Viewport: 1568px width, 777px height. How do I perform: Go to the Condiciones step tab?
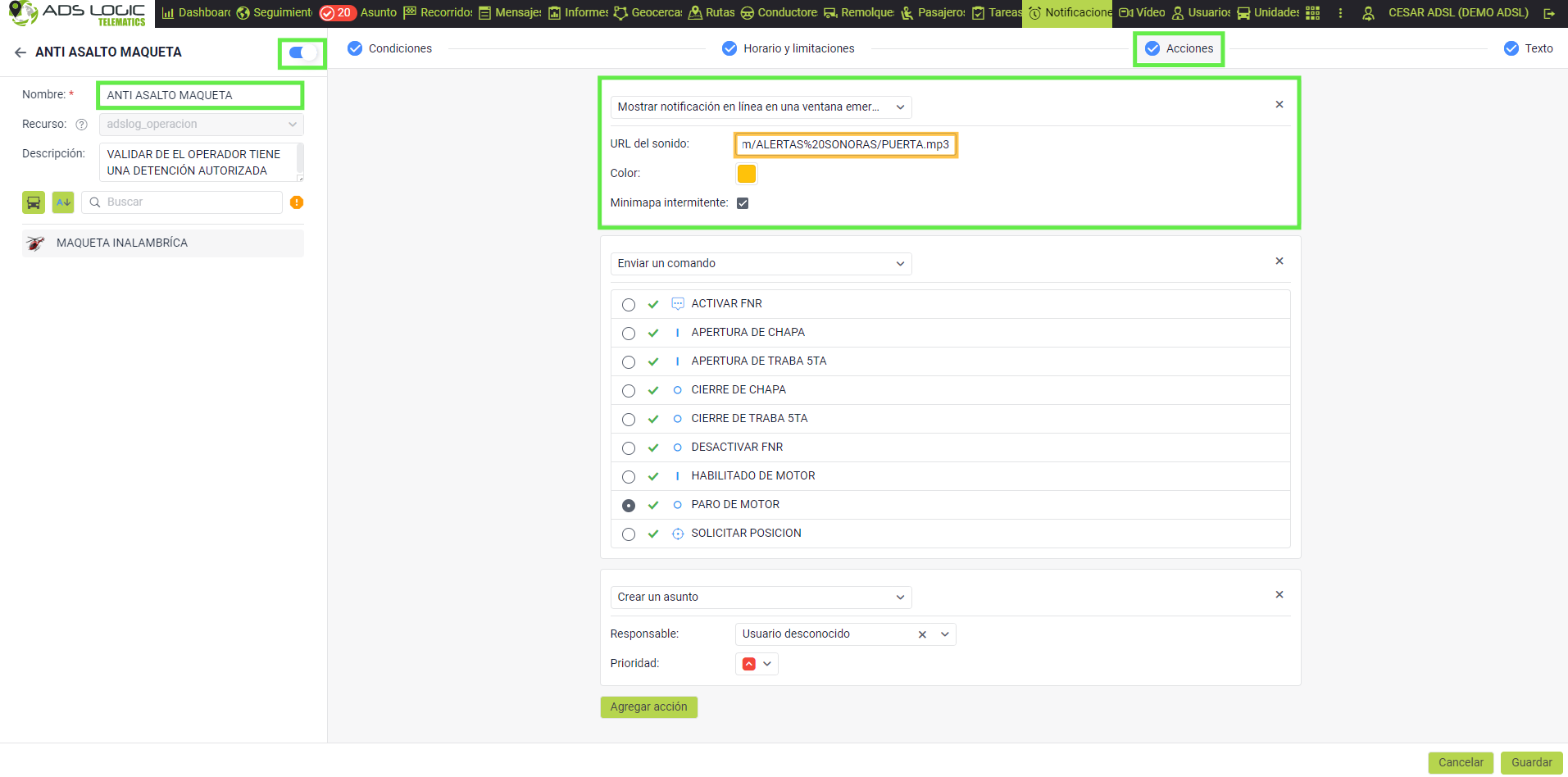pos(390,49)
